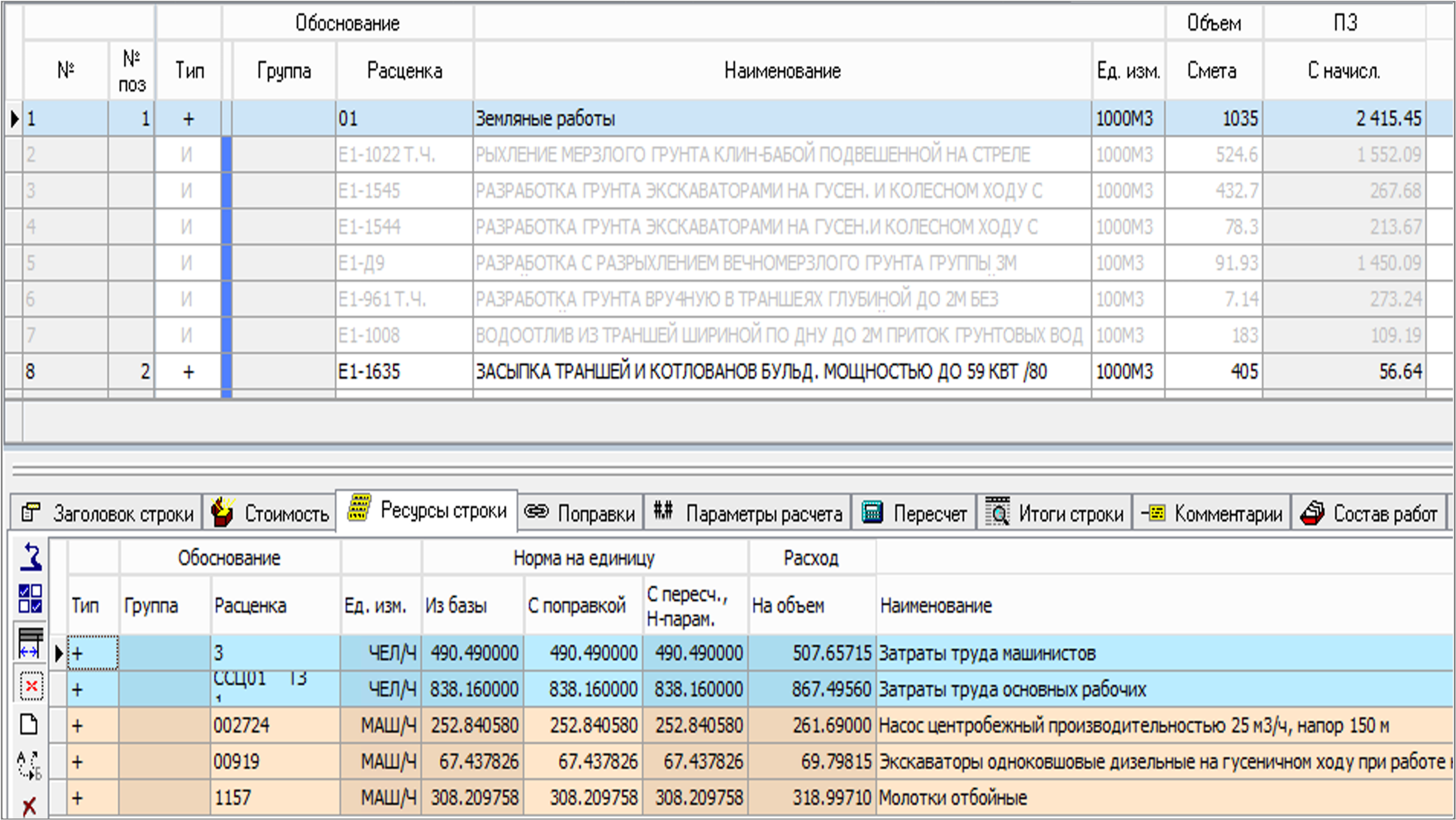The height and width of the screenshot is (820, 1456).
Task: Click the Наименование column header in upper table
Action: (x=782, y=71)
